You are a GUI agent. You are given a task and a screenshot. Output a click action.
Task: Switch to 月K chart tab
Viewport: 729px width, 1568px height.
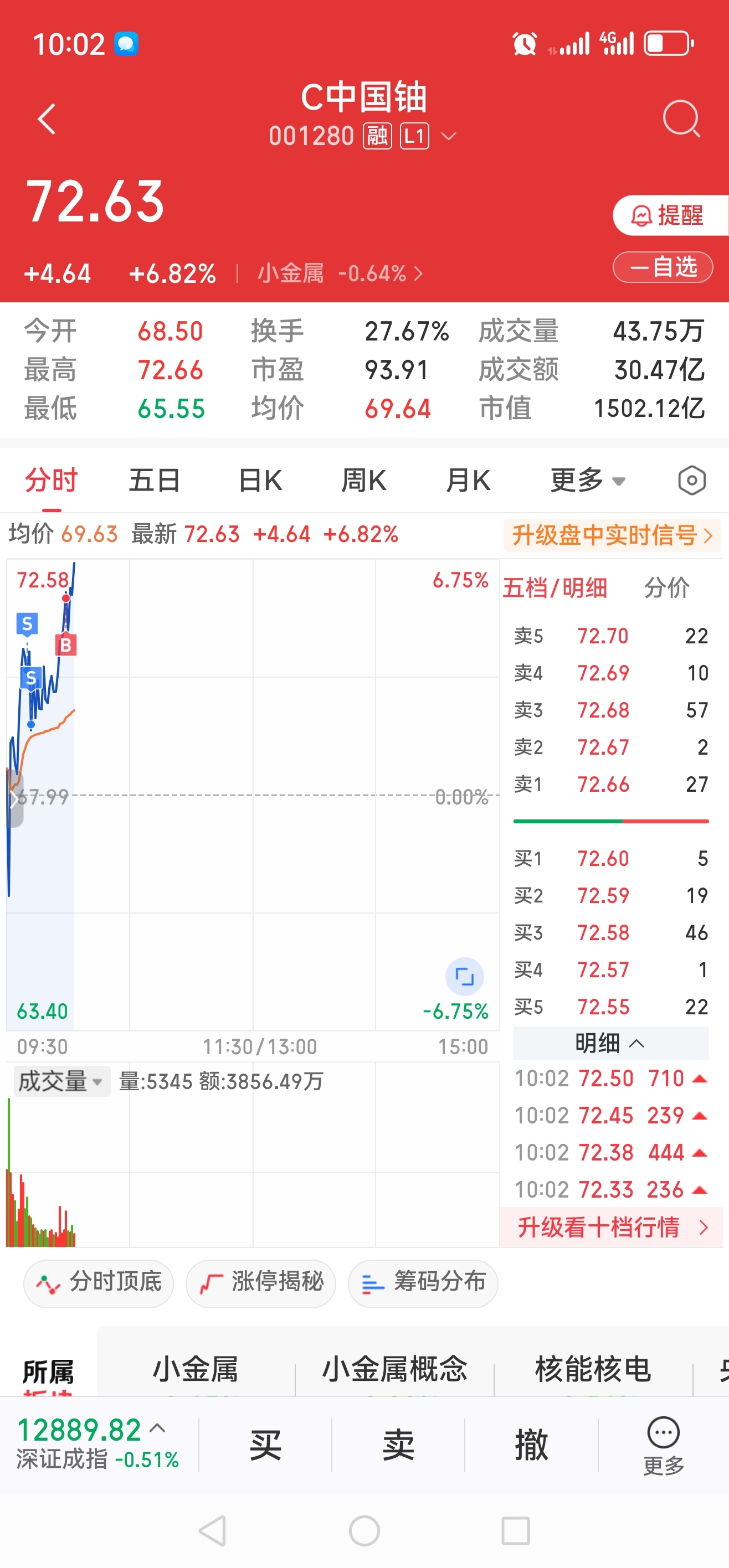tap(468, 480)
